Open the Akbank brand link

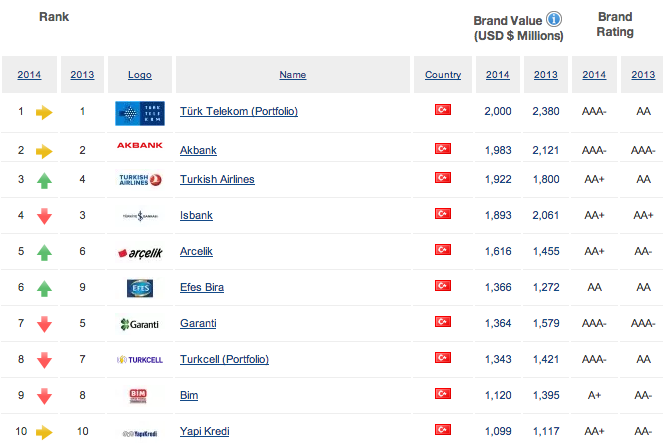198,150
